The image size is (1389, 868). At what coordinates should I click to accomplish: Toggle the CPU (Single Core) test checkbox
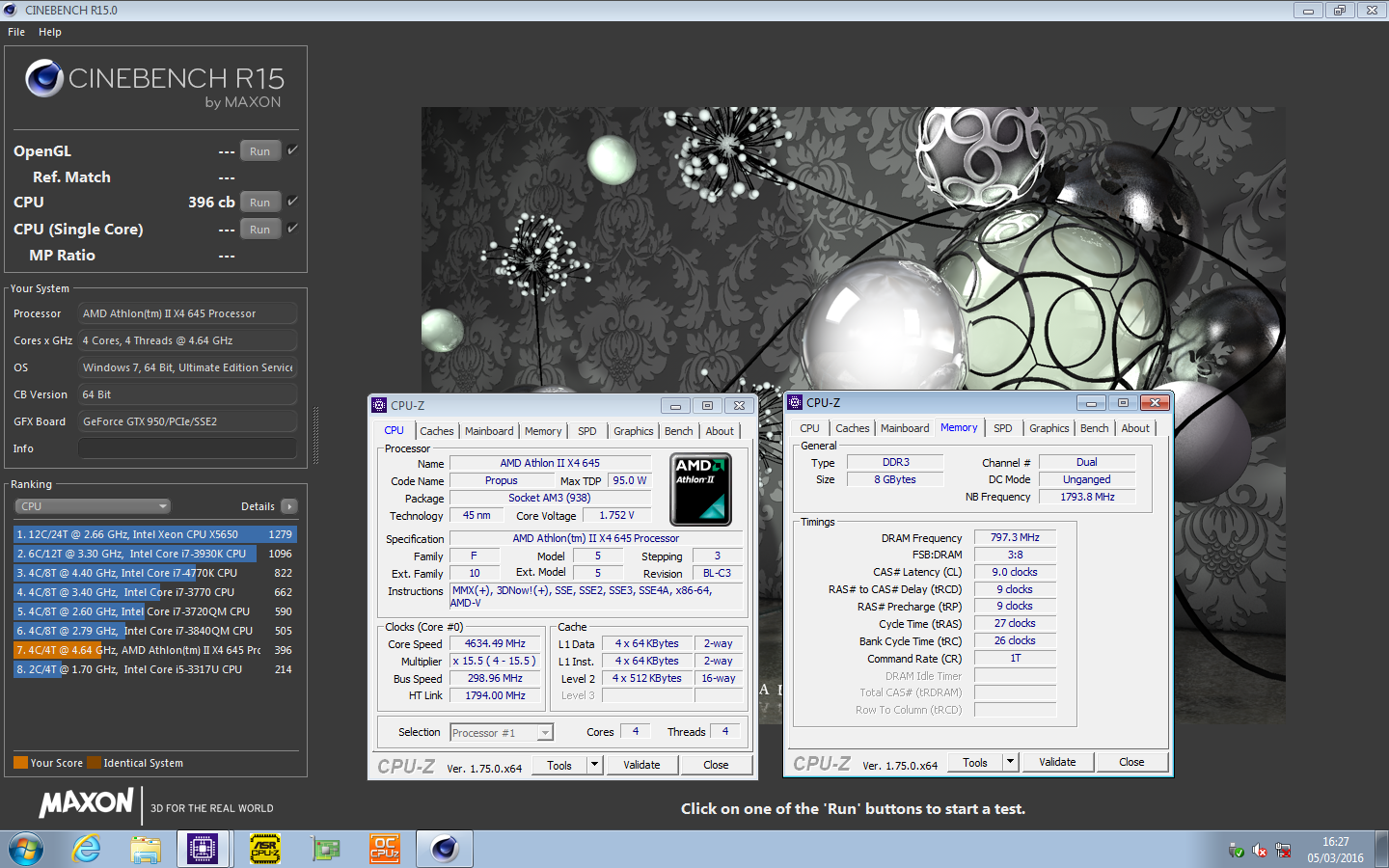click(292, 229)
